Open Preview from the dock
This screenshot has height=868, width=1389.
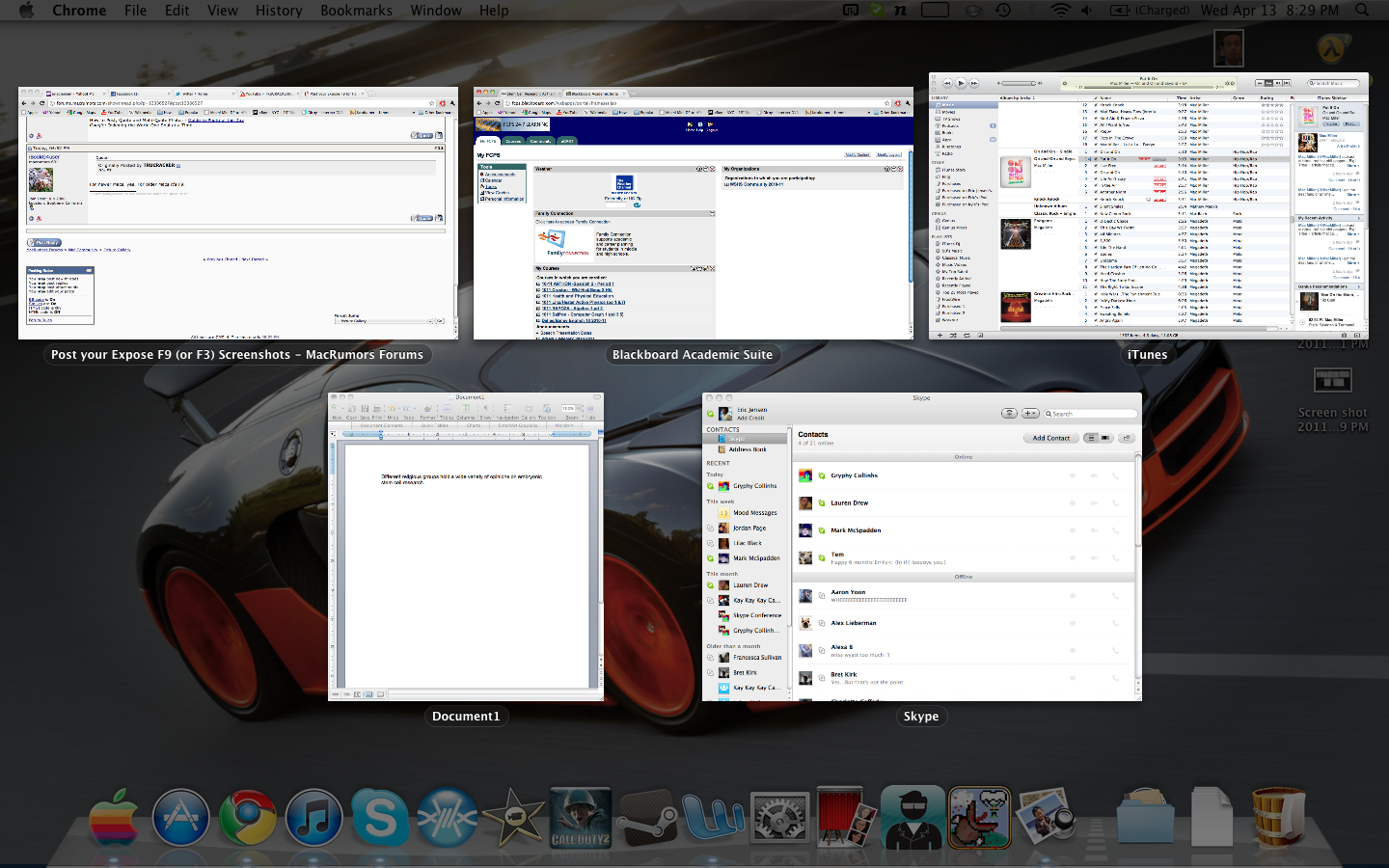[x=1046, y=818]
